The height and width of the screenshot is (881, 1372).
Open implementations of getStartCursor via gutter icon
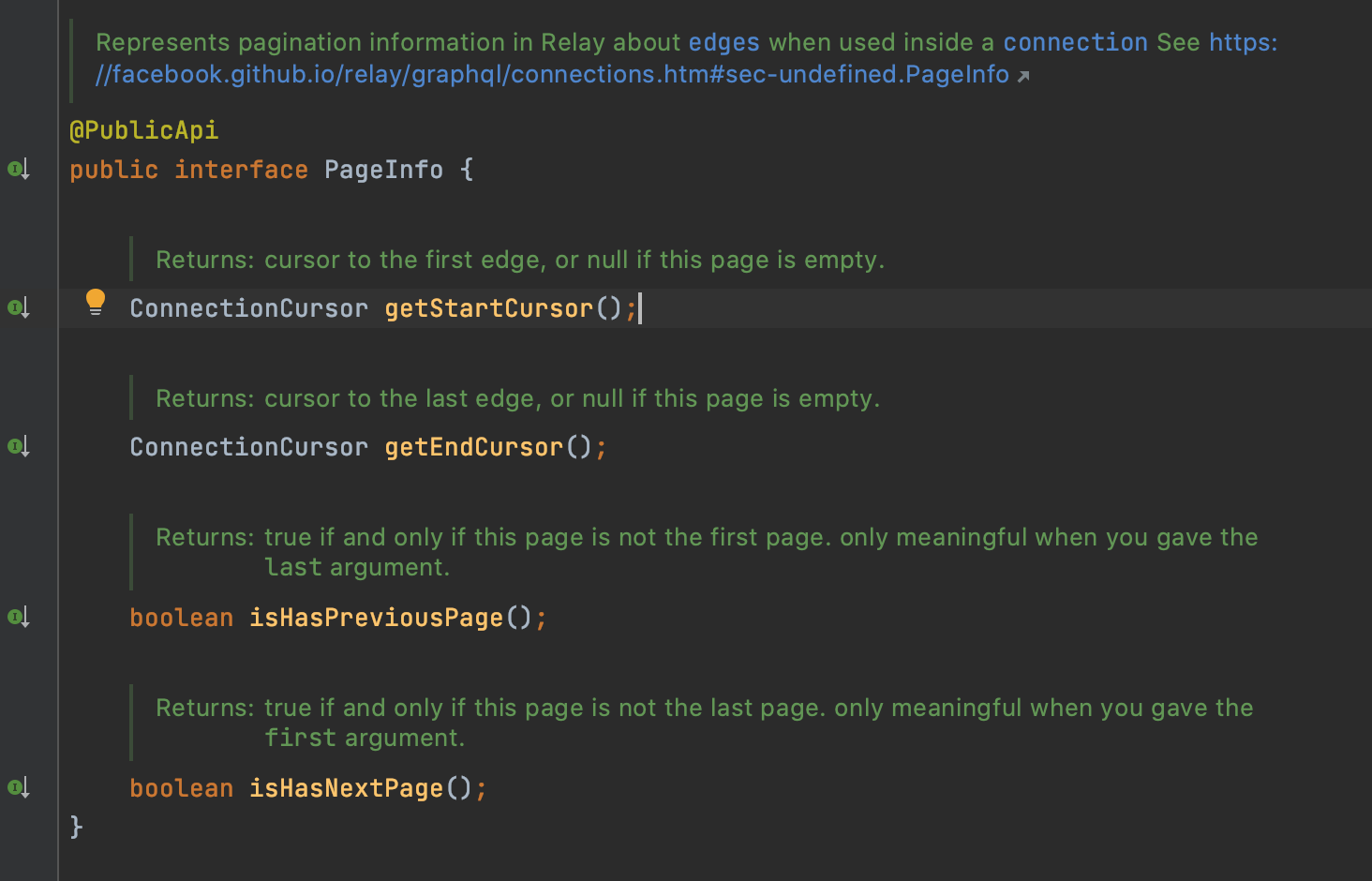[17, 307]
